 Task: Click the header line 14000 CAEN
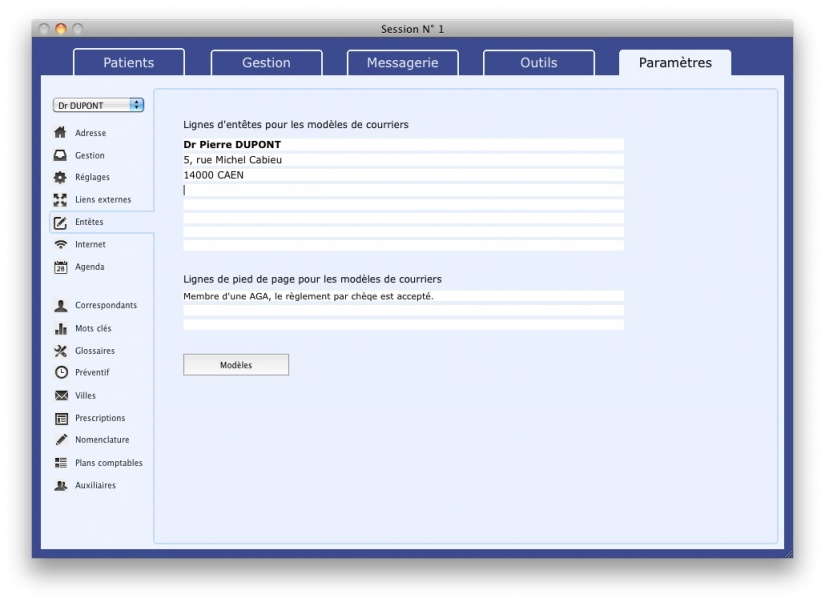[x=404, y=175]
